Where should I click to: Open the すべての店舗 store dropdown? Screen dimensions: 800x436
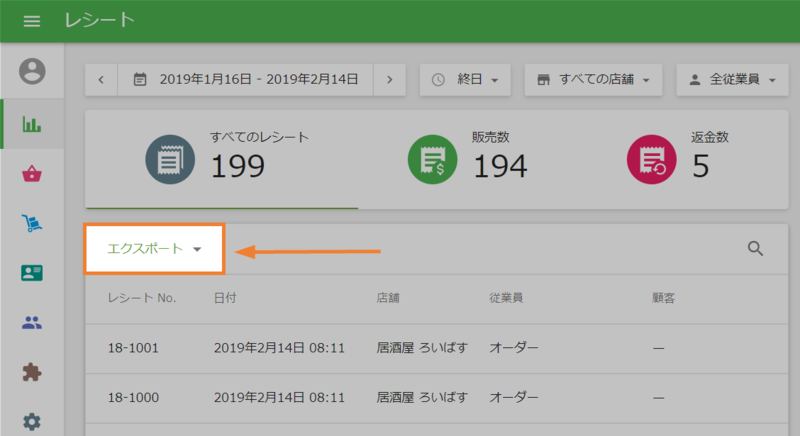(593, 80)
